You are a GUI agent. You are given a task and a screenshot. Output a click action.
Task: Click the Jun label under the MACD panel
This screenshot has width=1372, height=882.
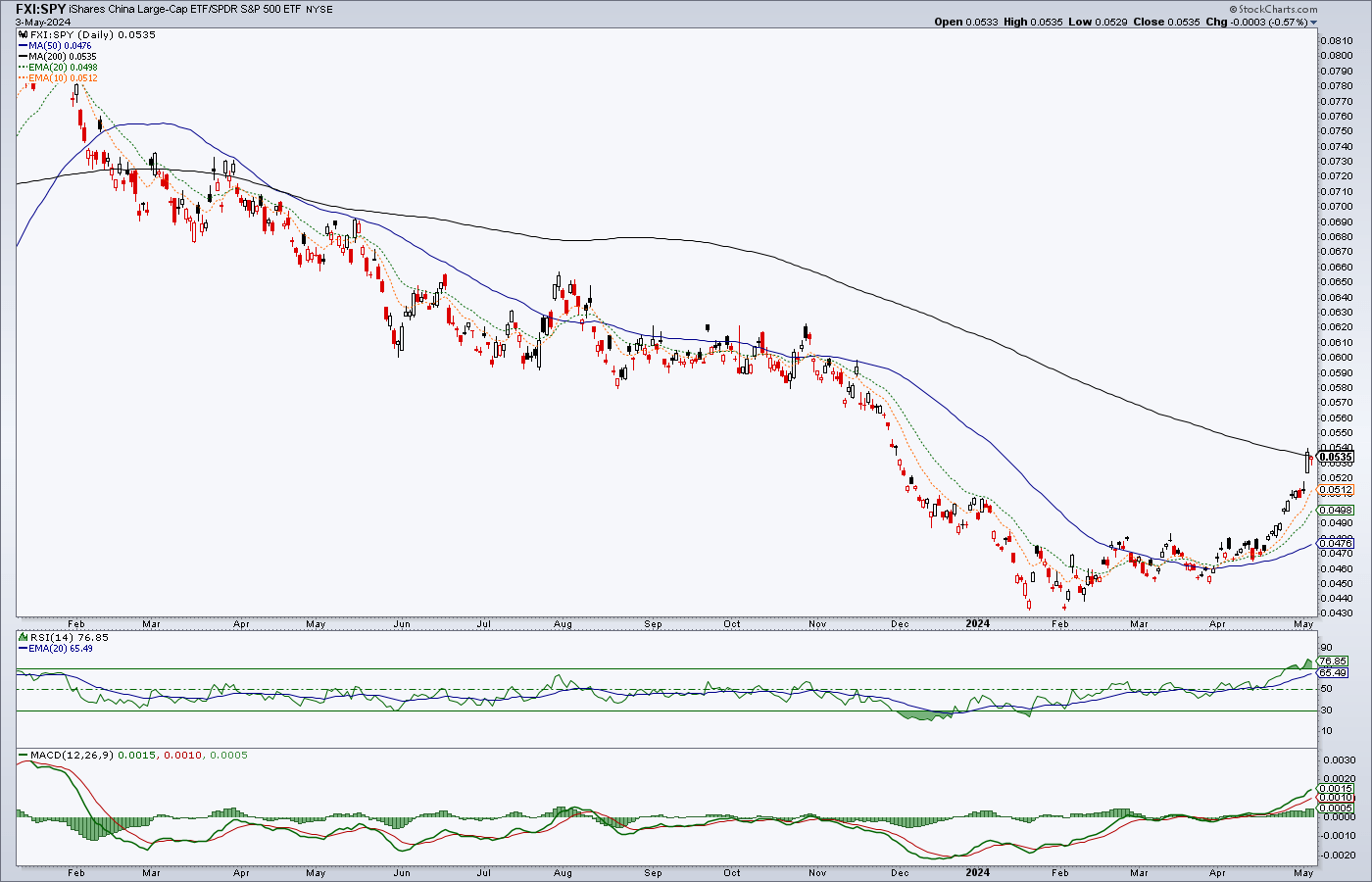402,873
